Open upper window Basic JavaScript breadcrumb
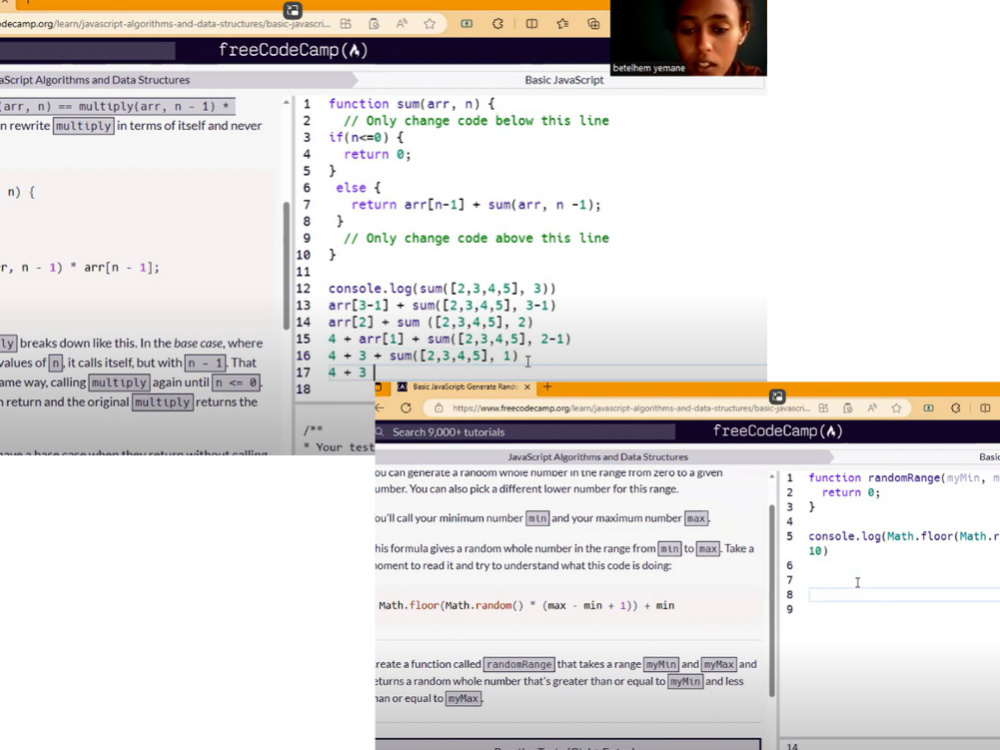Viewport: 1000px width, 750px height. (564, 80)
